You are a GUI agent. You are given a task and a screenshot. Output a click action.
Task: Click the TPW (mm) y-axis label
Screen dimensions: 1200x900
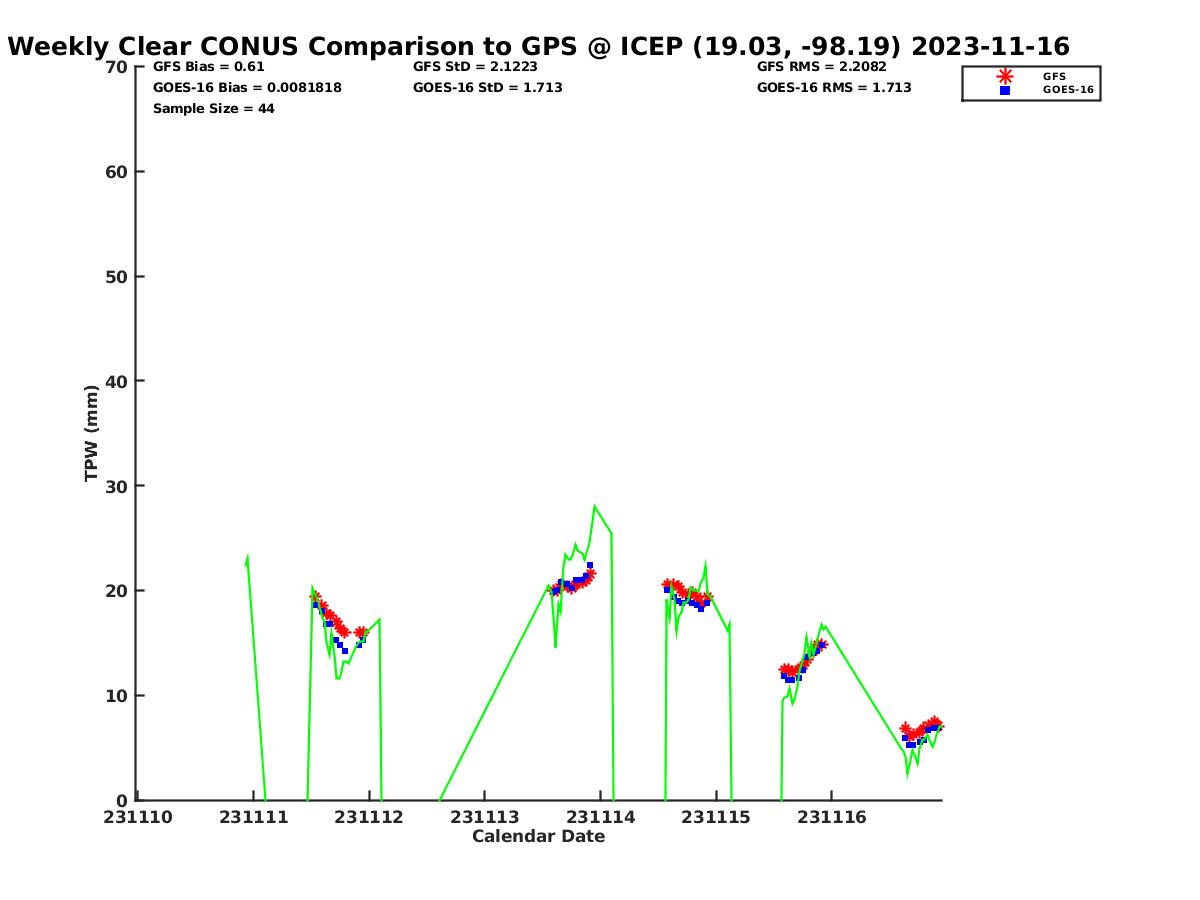click(92, 433)
